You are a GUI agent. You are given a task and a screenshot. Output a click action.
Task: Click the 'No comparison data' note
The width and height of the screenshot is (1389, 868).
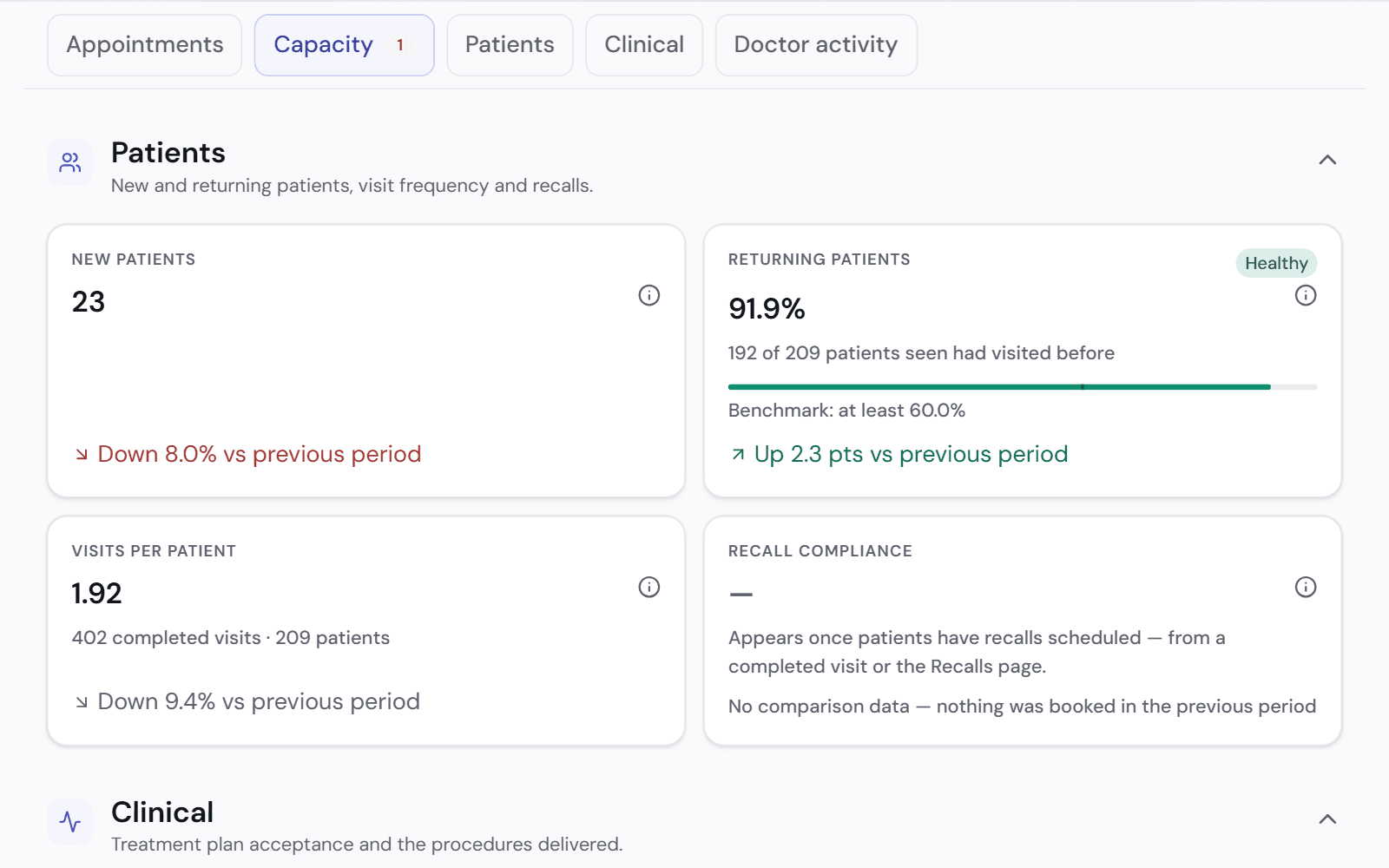[x=1022, y=707]
